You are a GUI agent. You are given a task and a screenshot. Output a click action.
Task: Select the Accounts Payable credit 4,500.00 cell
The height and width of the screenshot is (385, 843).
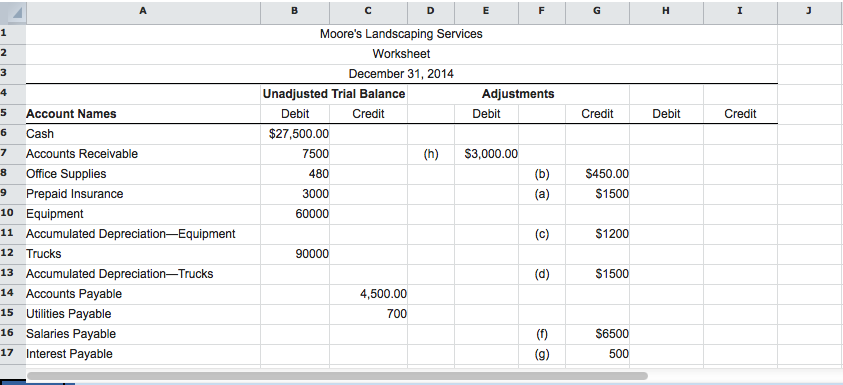click(x=369, y=294)
